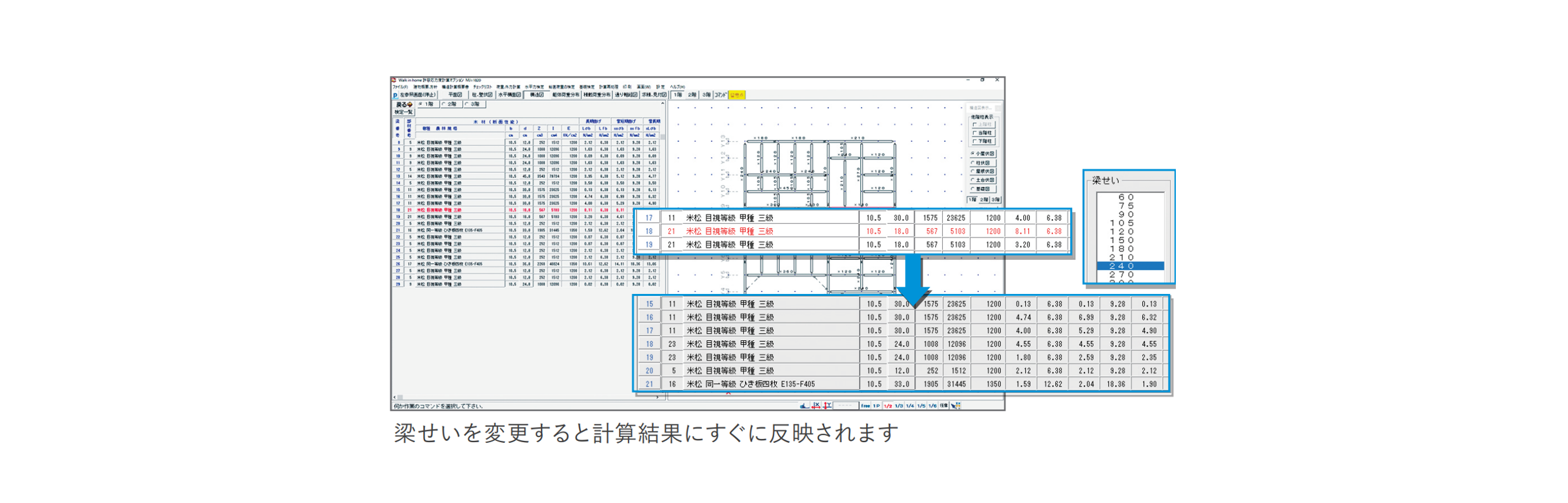Screen dimensions: 1568x503
Task: Switch to the 柱・壁伏図 view
Action: point(482,95)
